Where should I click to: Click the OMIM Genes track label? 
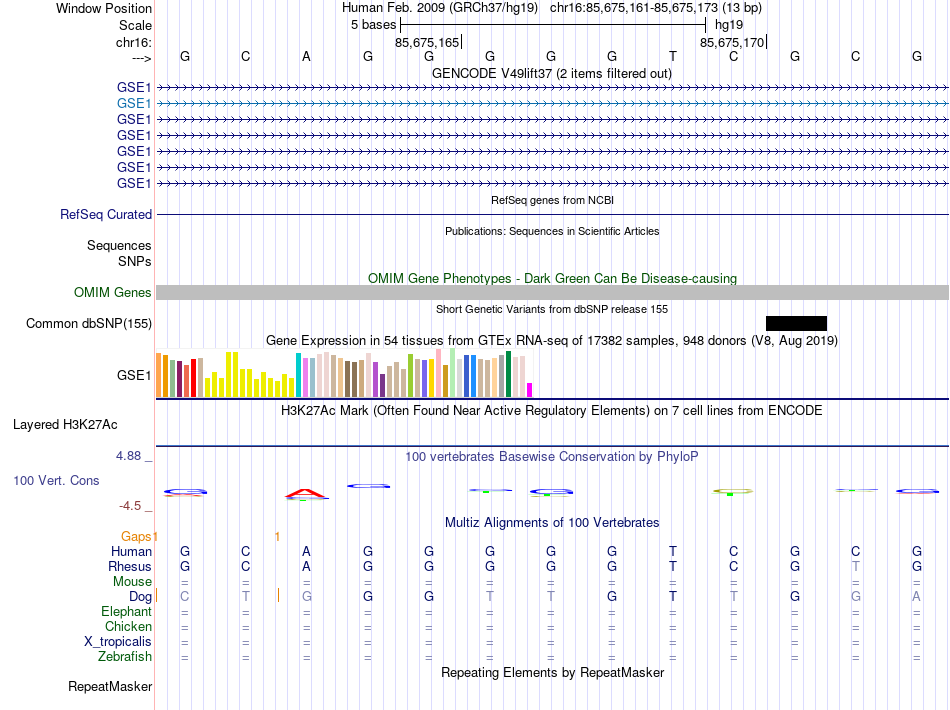[x=113, y=293]
